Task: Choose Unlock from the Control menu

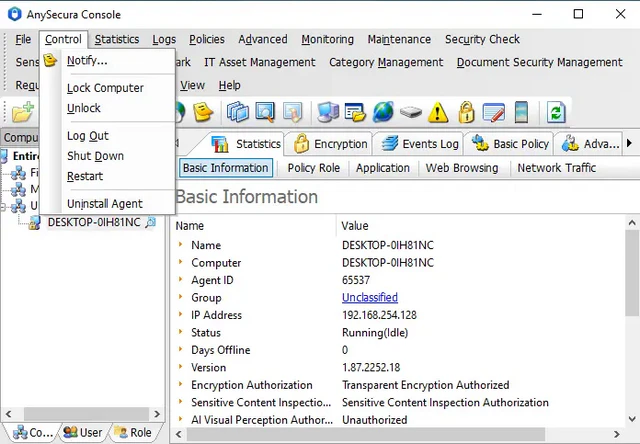Action: [108, 108]
